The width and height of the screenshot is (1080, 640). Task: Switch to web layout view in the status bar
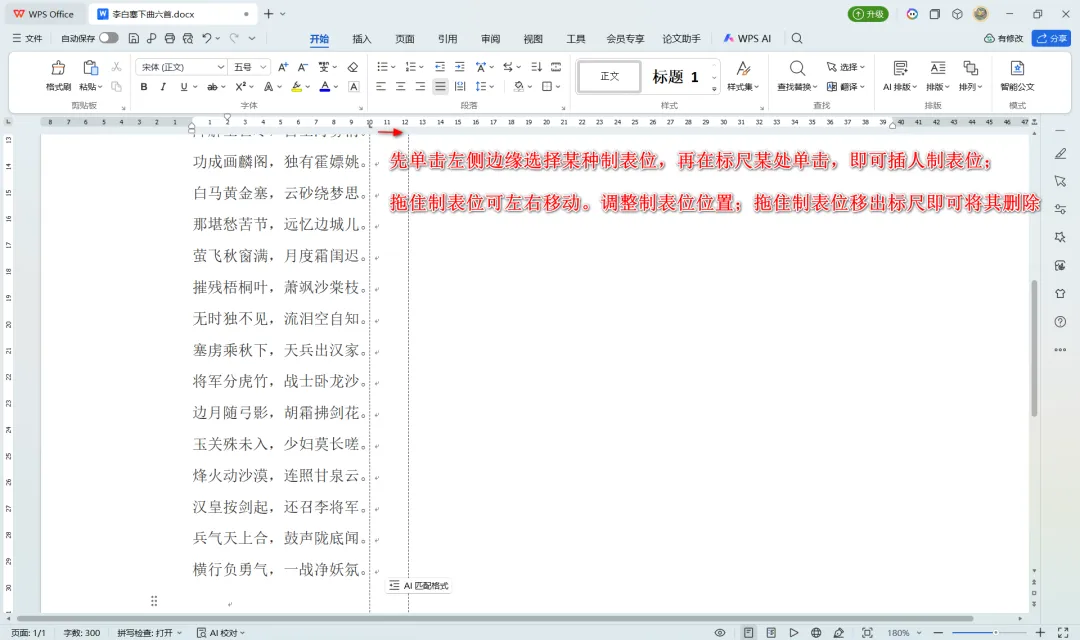816,632
